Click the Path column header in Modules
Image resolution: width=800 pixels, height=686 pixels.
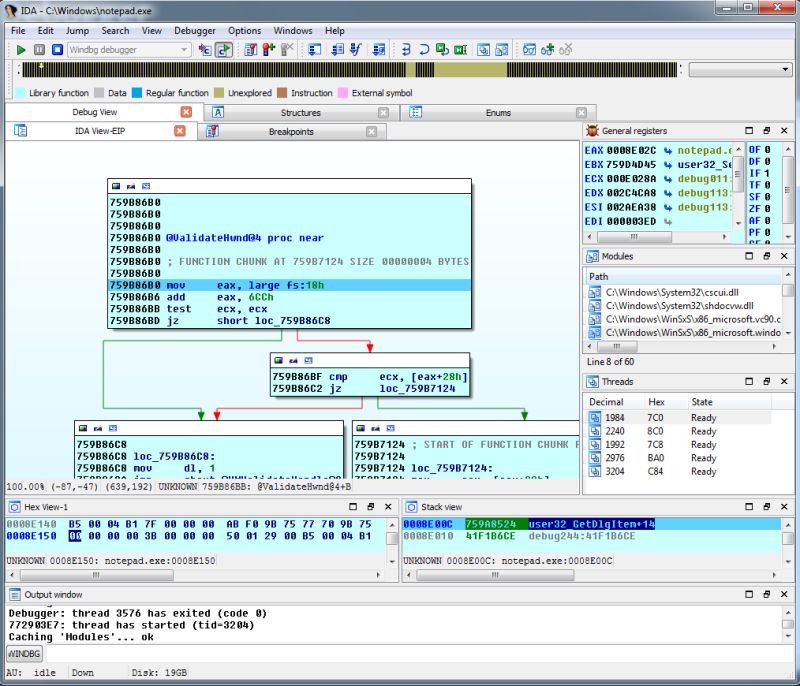[684, 276]
